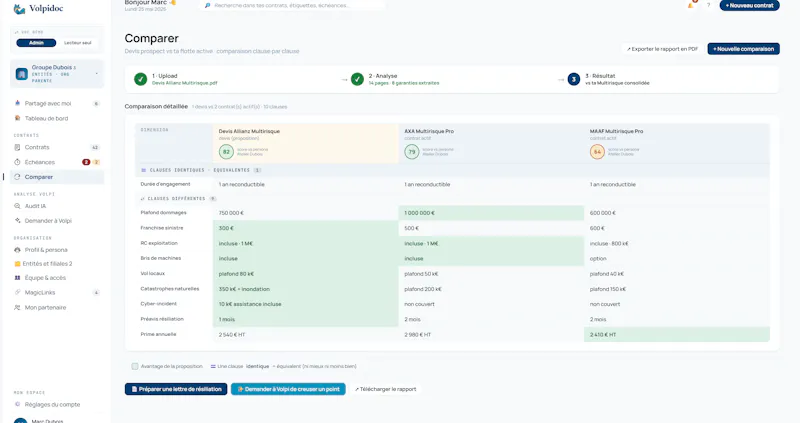Image resolution: width=800 pixels, height=423 pixels.
Task: Click Télécharger le rapport link
Action: coord(386,389)
